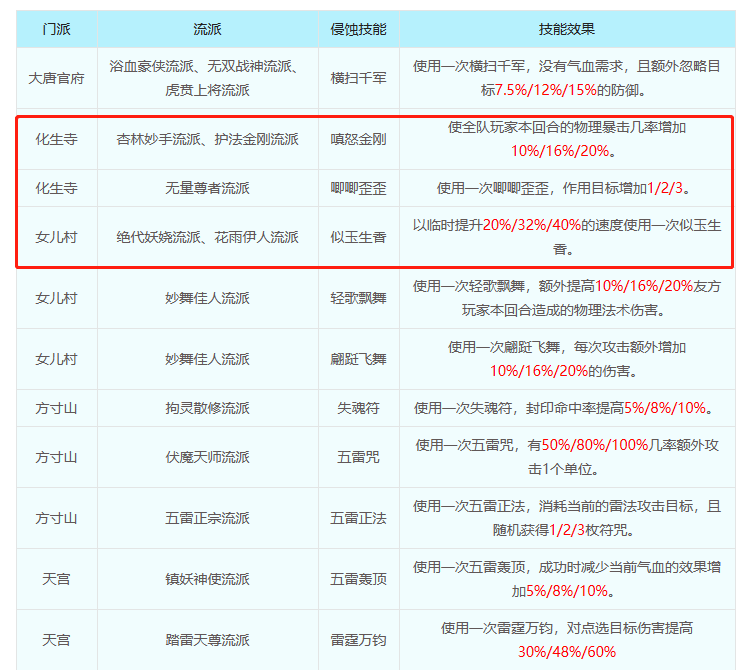Click the 侵蚀技能 column header
Screen dimensions: 746x670
click(x=359, y=30)
